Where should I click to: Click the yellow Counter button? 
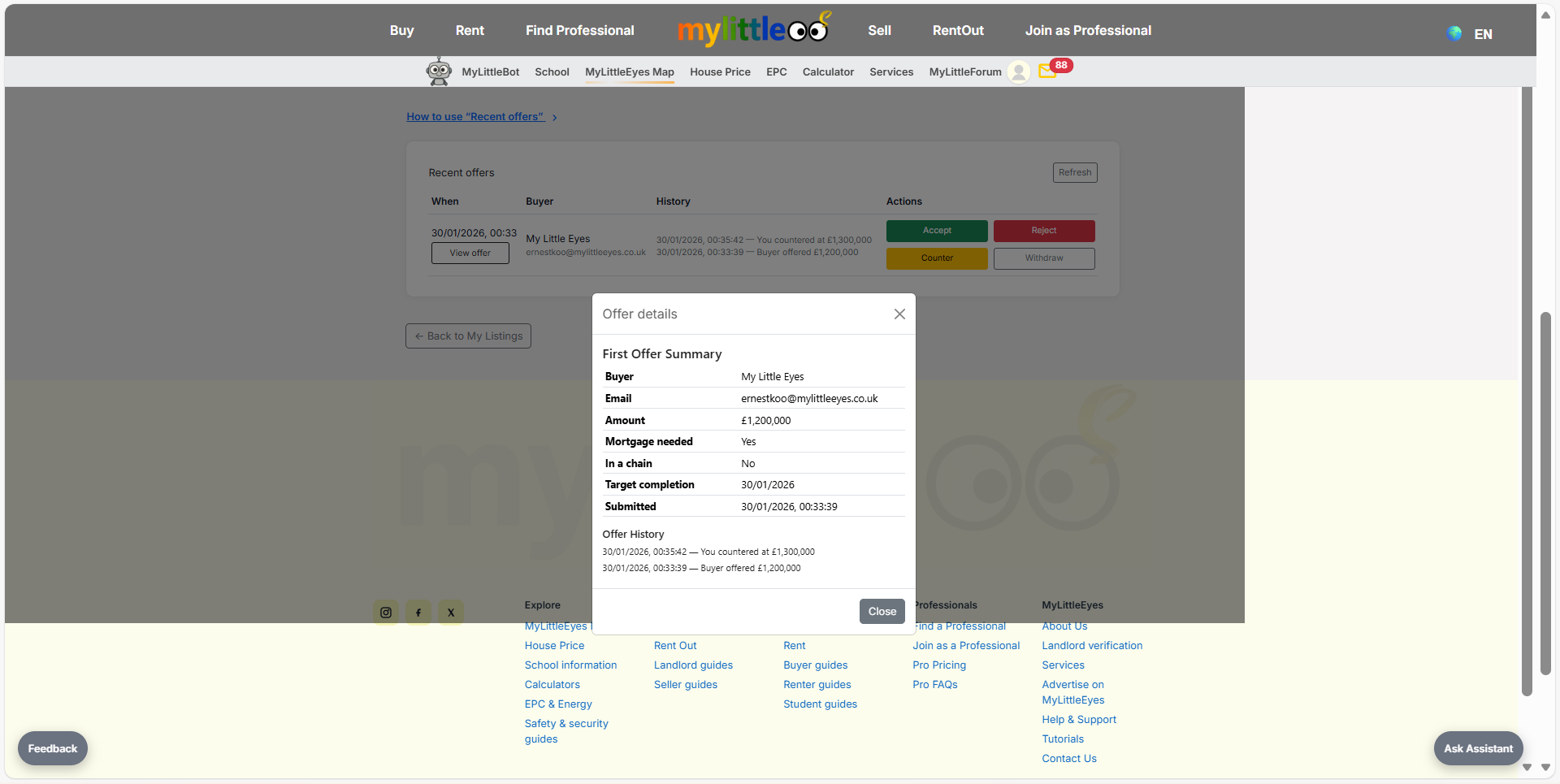[x=937, y=258]
